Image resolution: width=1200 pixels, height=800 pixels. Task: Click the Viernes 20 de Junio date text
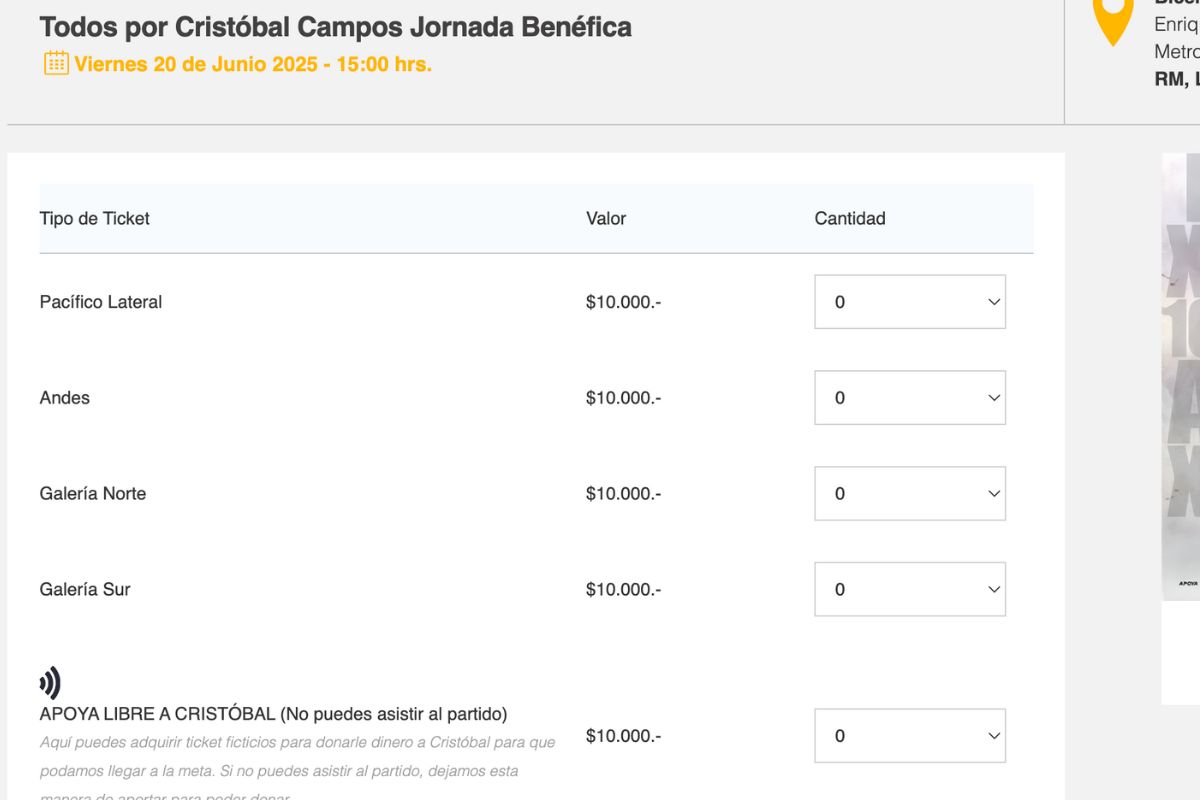click(252, 64)
